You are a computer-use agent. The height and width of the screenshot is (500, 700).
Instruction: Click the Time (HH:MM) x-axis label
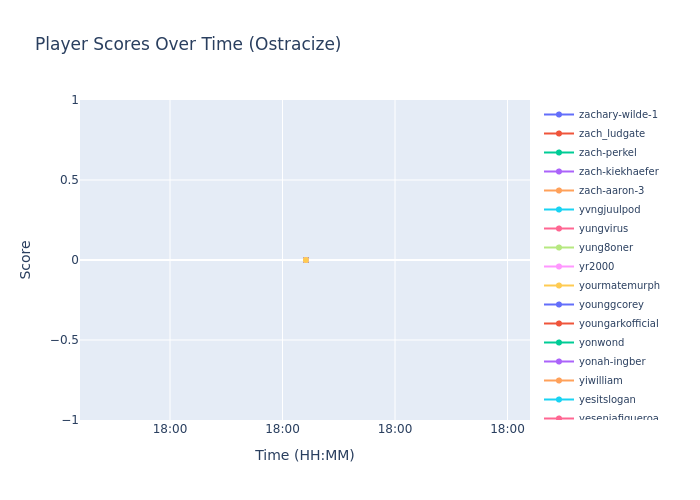pyautogui.click(x=304, y=456)
